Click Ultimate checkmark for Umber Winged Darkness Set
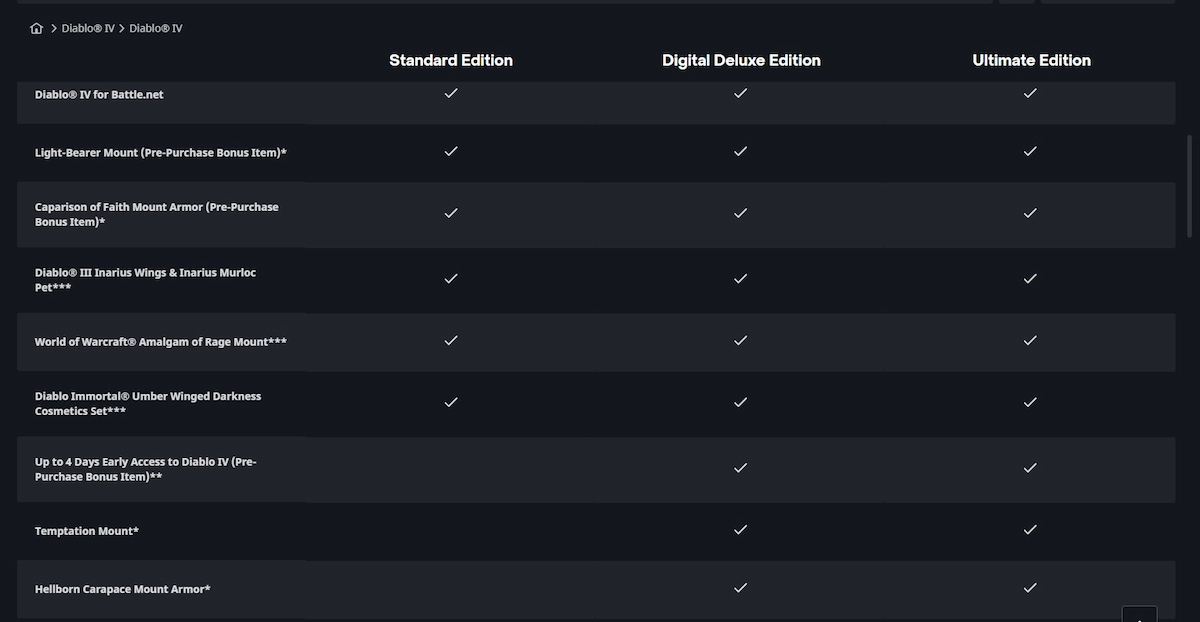Viewport: 1200px width, 622px height. (x=1030, y=402)
